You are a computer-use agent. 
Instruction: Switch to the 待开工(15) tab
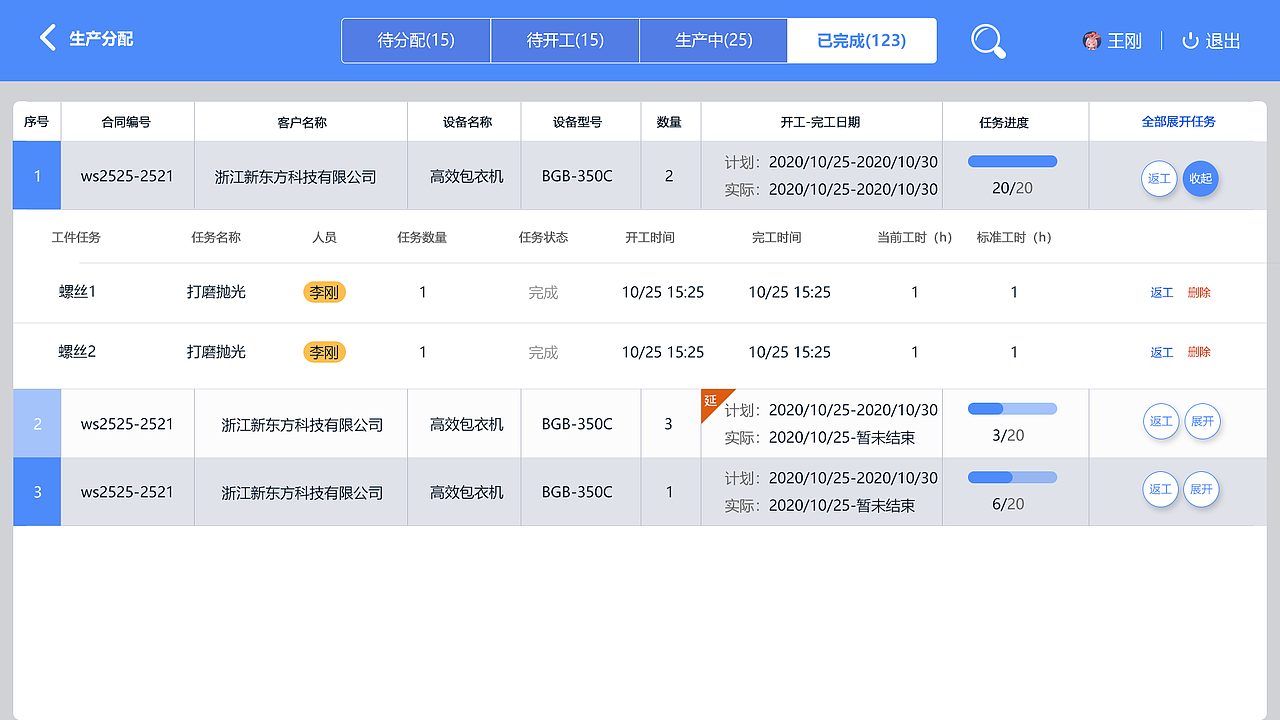coord(565,41)
